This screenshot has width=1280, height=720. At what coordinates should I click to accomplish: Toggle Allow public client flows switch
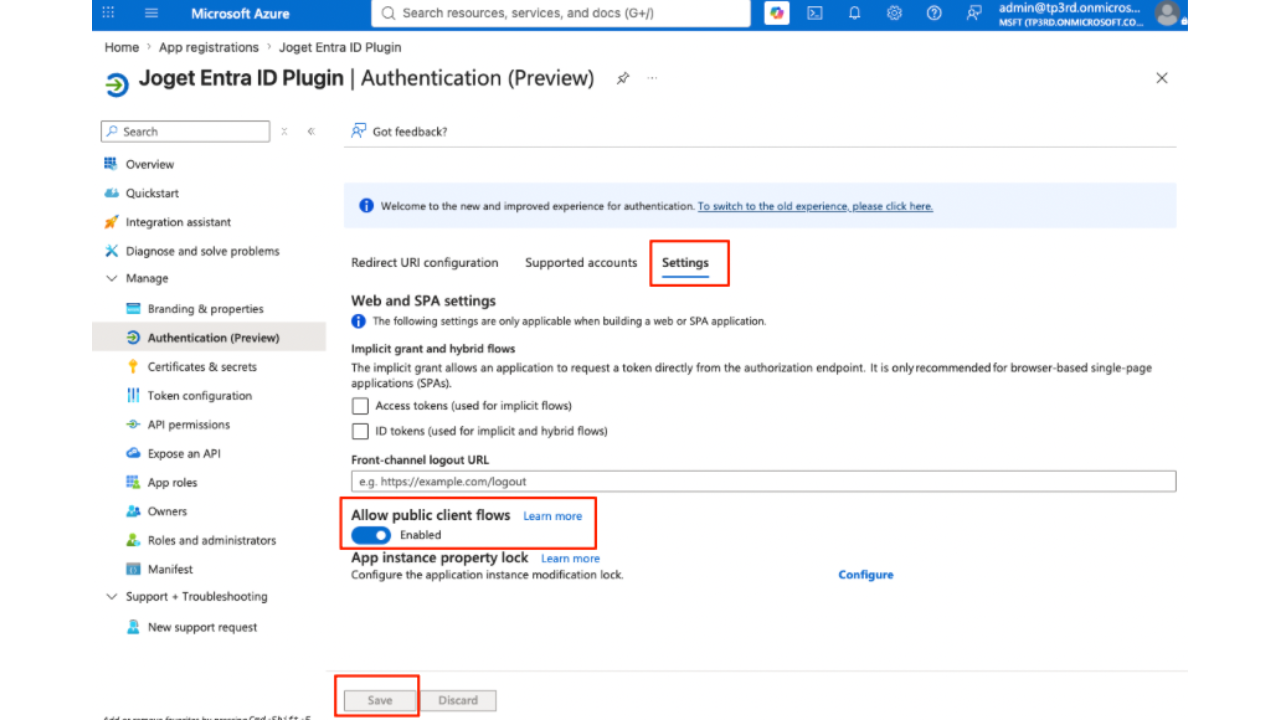point(371,535)
